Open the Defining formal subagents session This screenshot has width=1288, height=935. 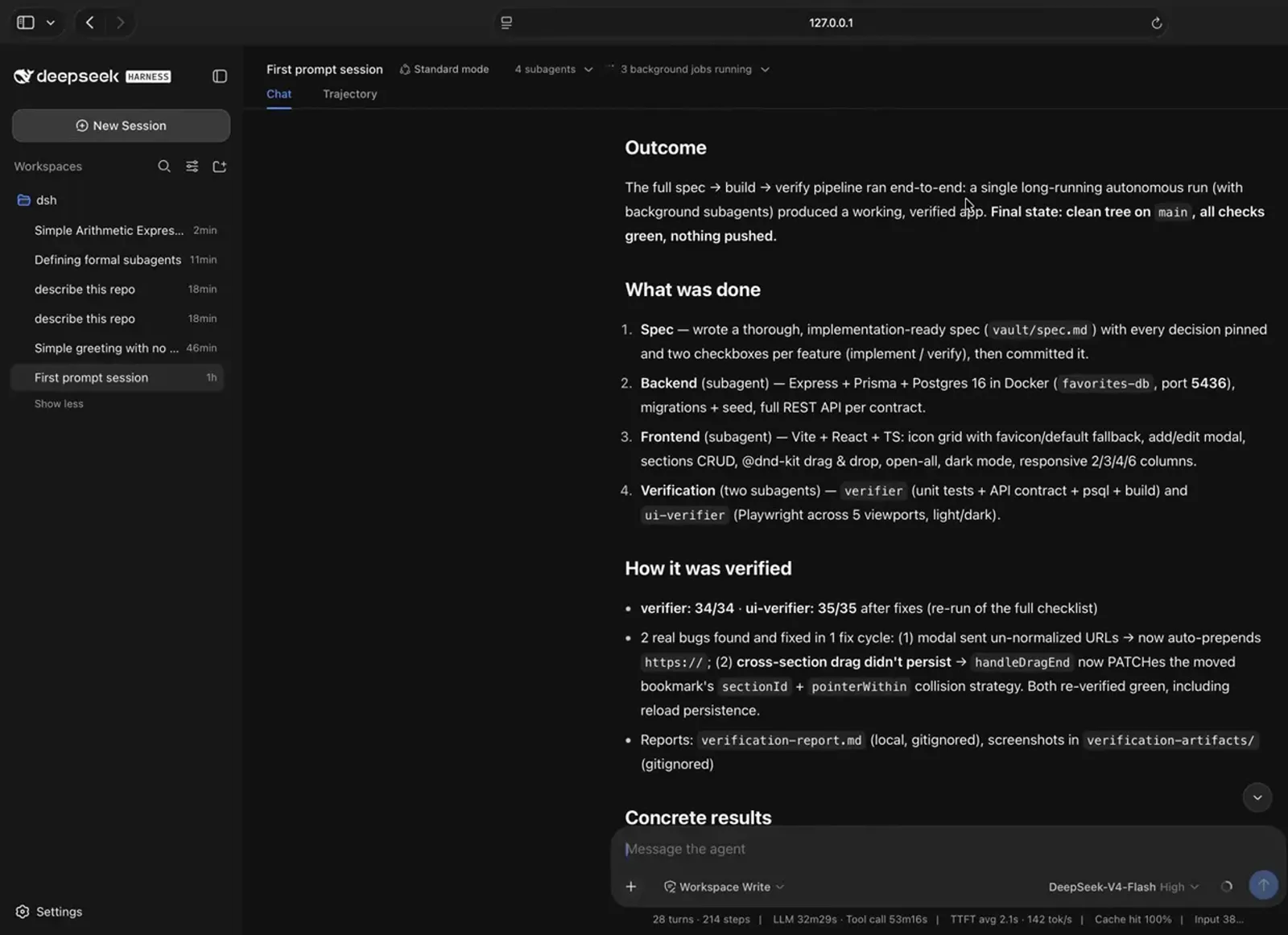118,260
